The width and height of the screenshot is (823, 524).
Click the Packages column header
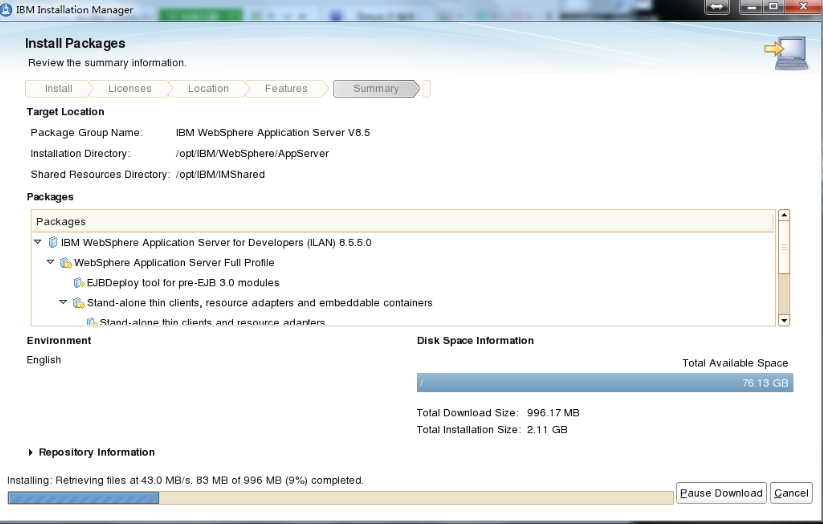[403, 222]
